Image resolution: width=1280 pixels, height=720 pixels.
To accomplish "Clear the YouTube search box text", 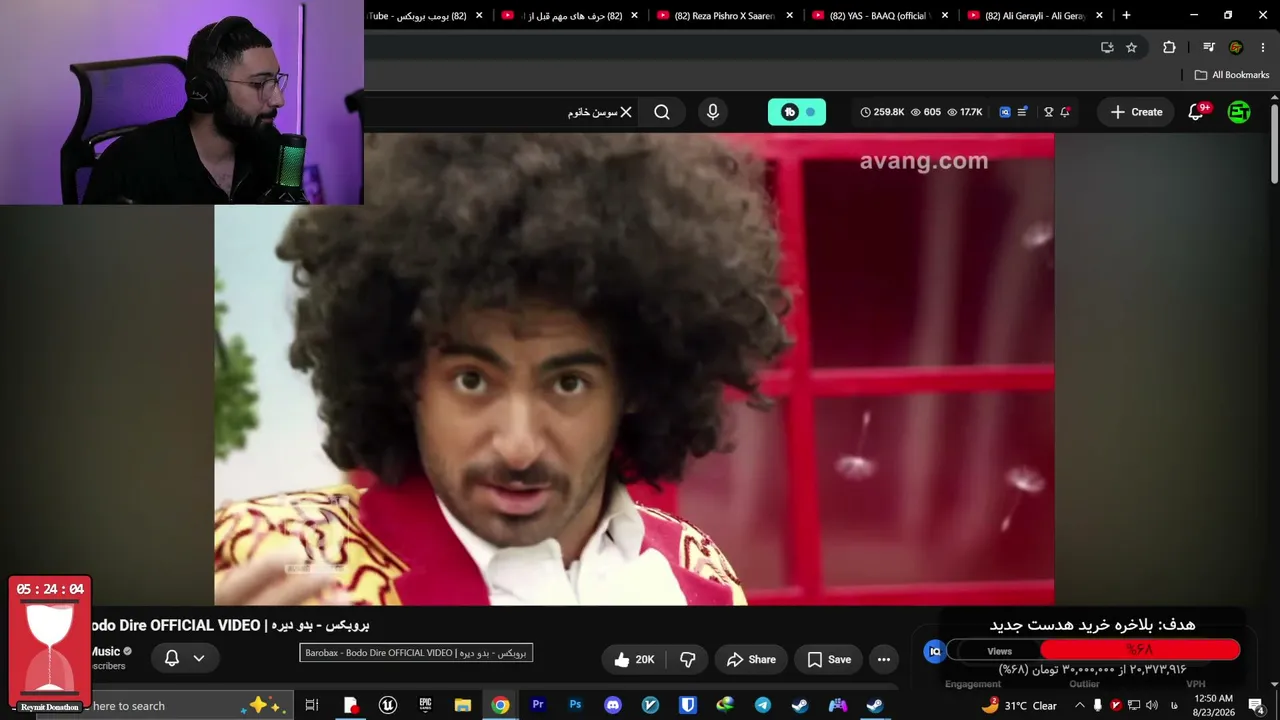I will (x=626, y=112).
